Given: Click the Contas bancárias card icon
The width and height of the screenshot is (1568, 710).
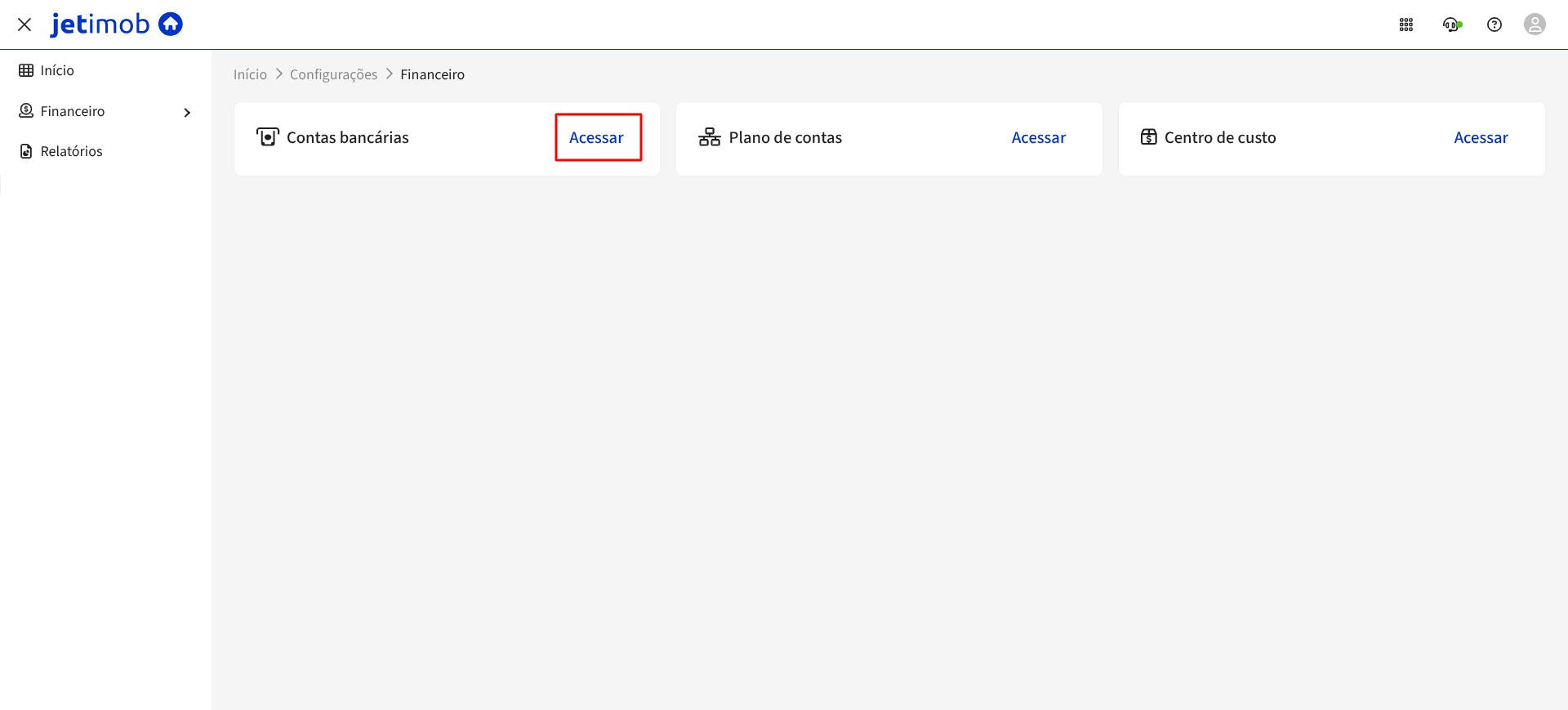Looking at the screenshot, I should coord(267,137).
